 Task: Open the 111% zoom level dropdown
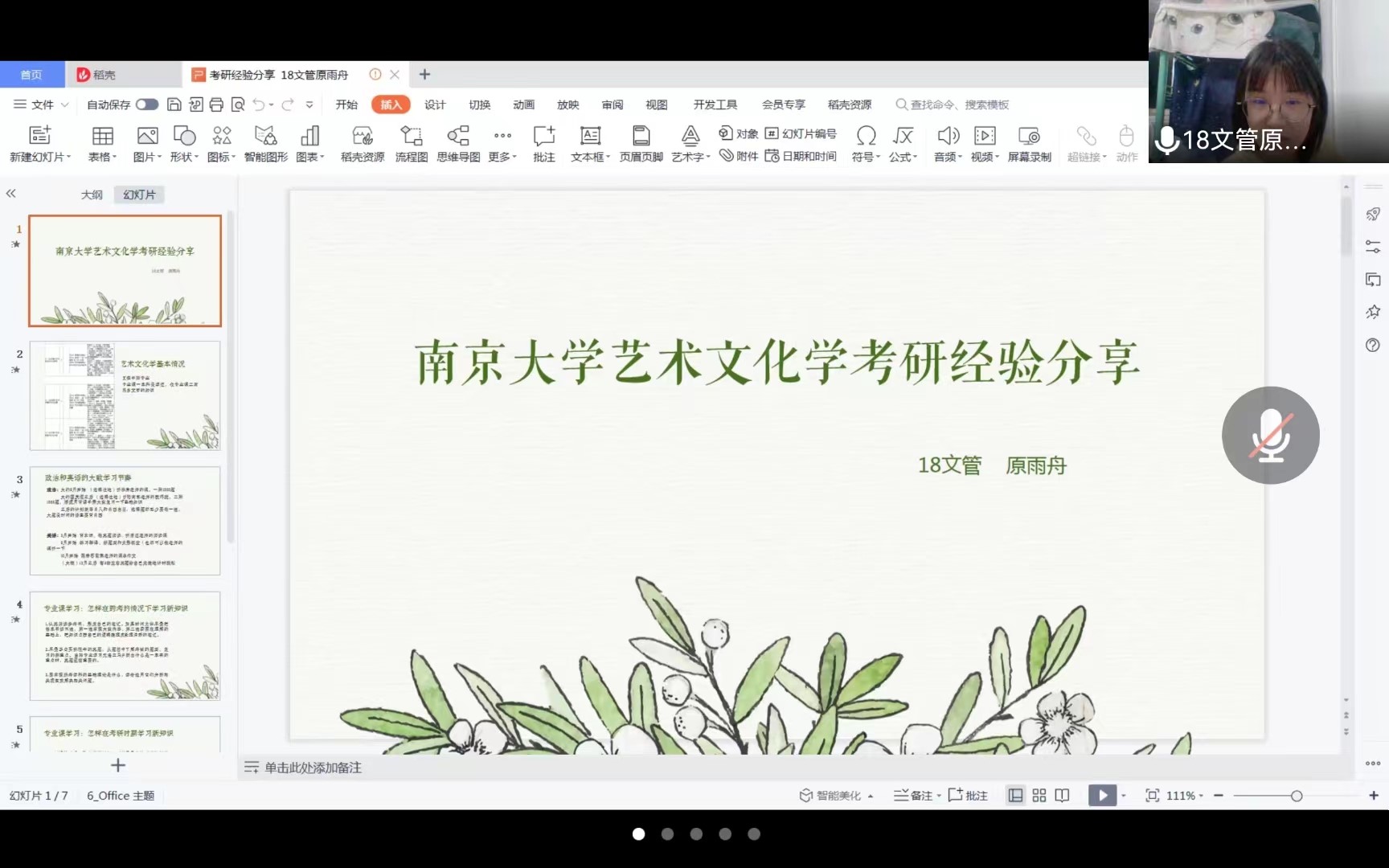pos(1185,795)
